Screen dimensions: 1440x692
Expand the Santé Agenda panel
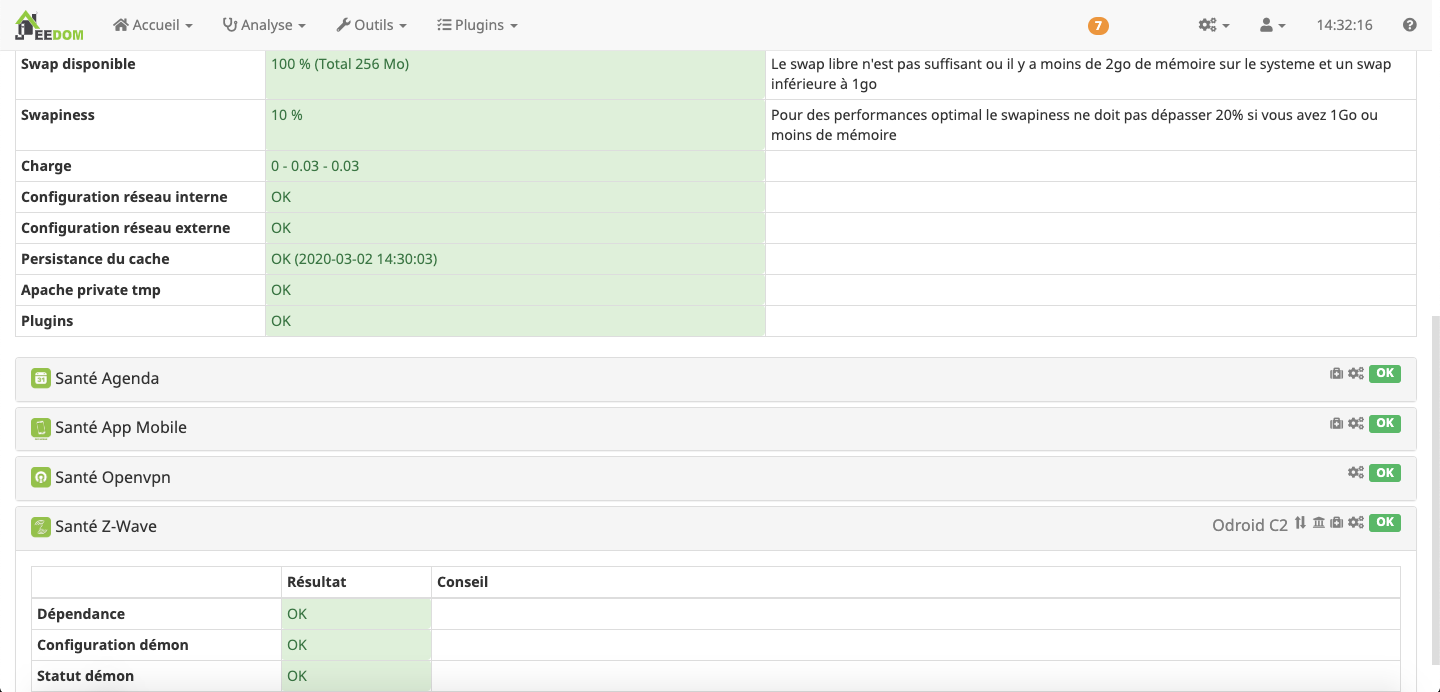click(107, 379)
